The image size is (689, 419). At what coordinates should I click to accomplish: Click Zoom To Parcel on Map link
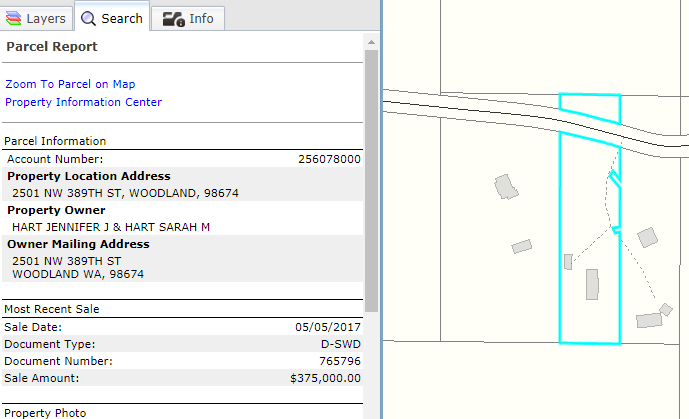click(70, 84)
